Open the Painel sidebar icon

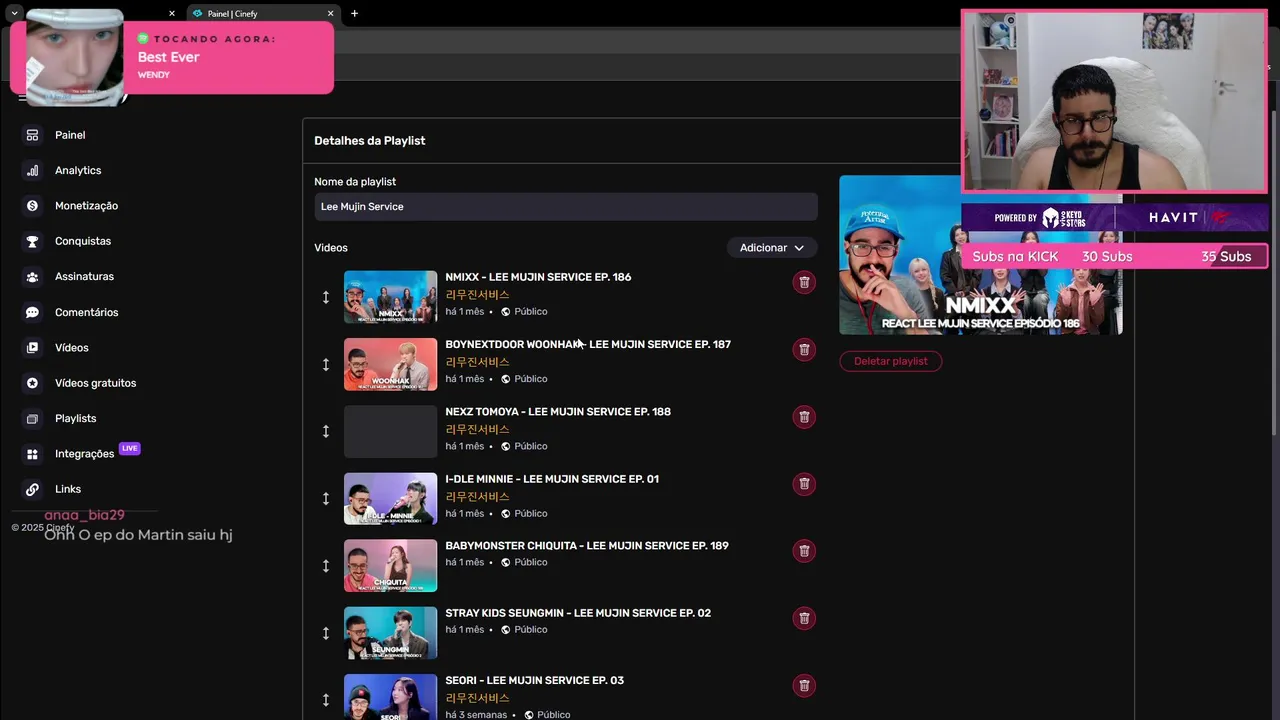pyautogui.click(x=32, y=135)
